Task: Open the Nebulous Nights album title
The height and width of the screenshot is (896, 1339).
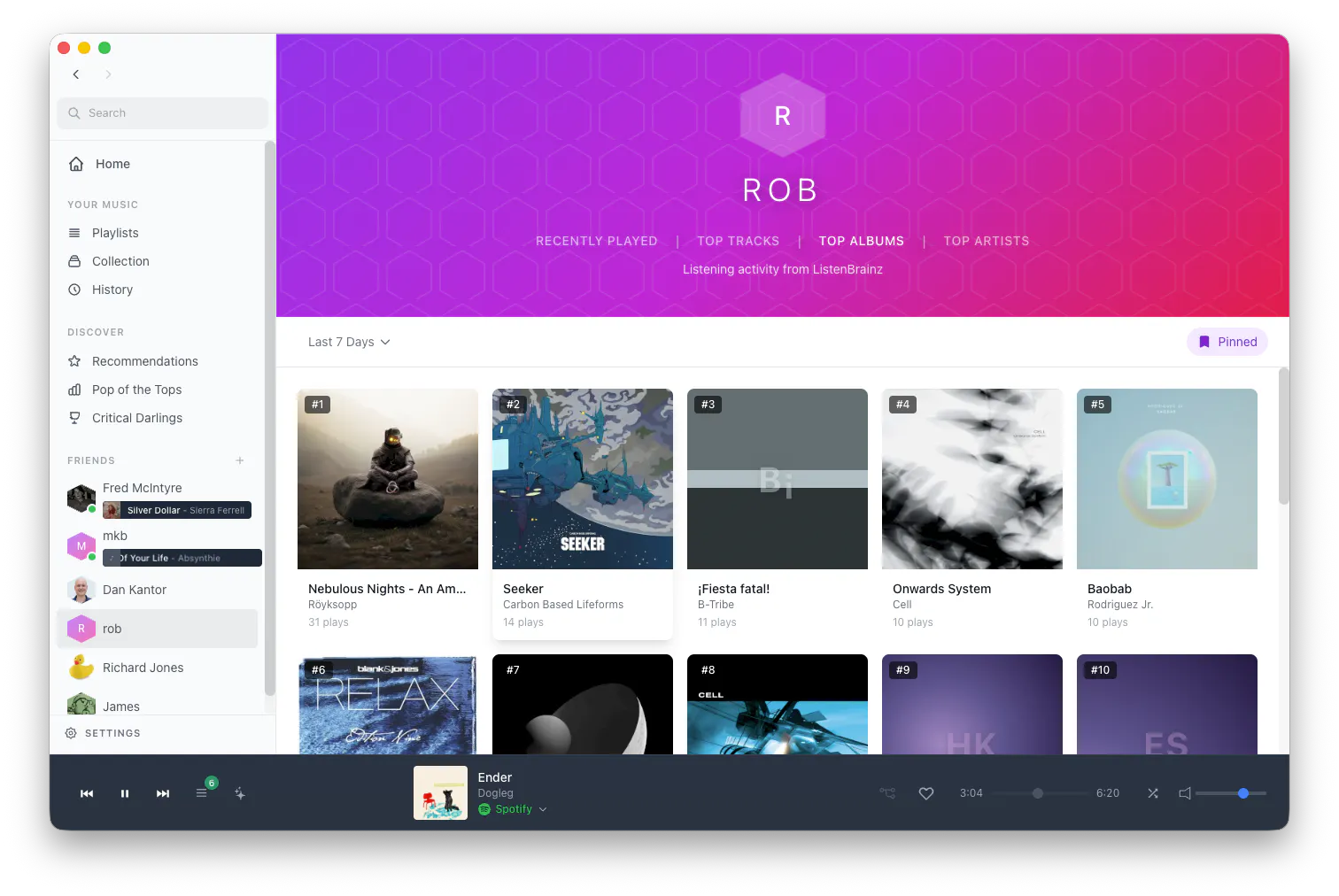Action: click(x=387, y=589)
